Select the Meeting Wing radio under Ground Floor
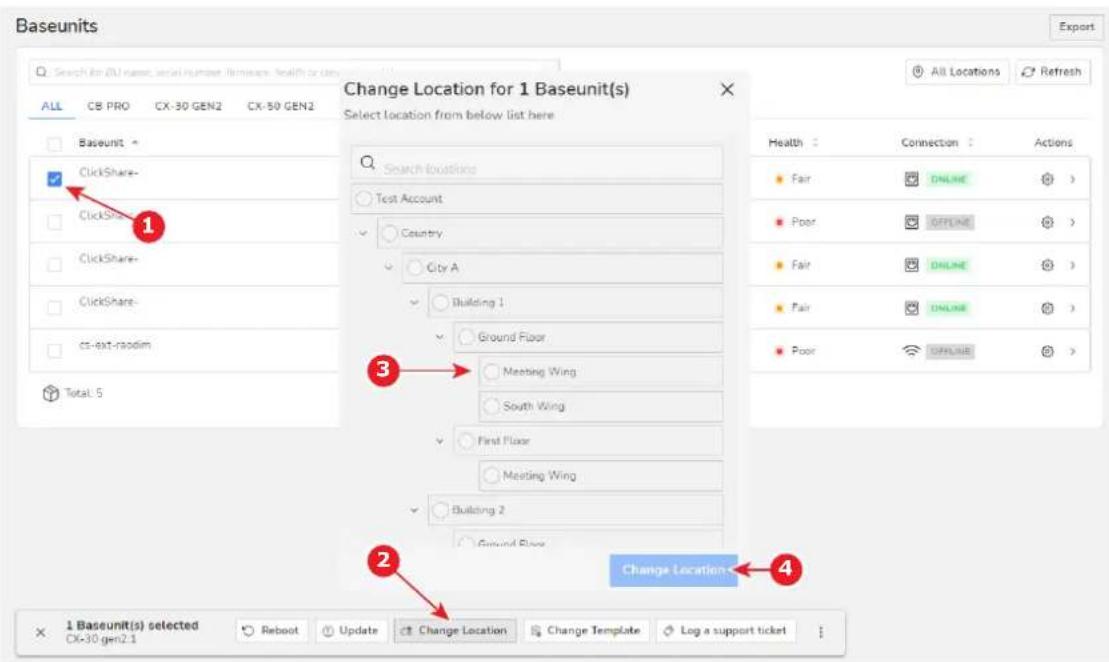 (x=491, y=372)
